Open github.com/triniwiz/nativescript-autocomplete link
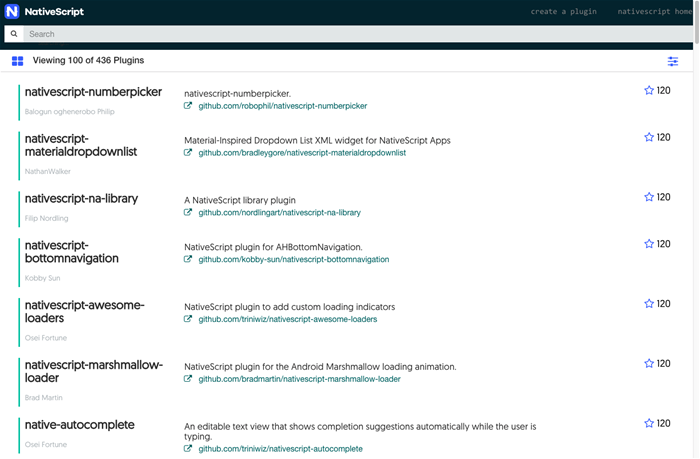Screen dimensions: 700x459 [x=280, y=449]
